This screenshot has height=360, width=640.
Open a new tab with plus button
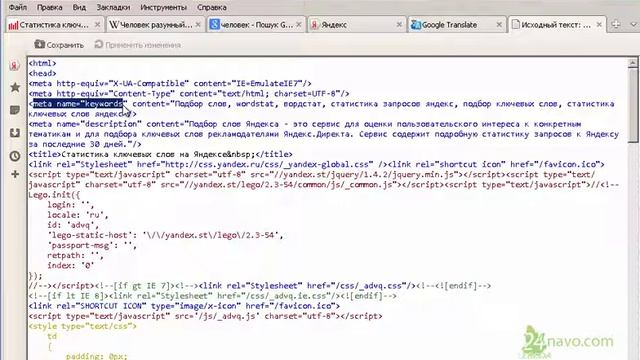click(616, 24)
